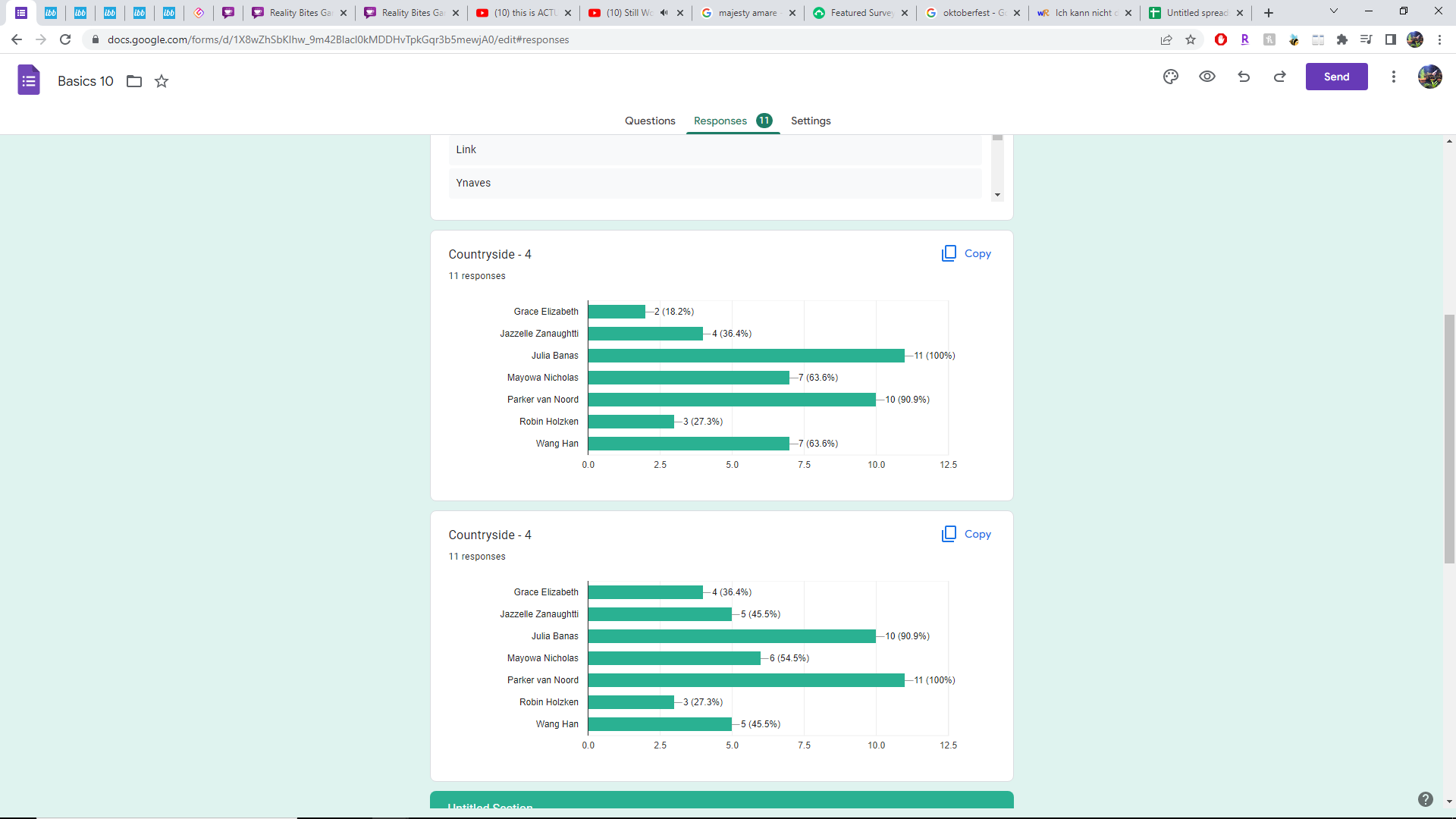Viewport: 1456px width, 819px height.
Task: Go back to the previous page
Action: (x=17, y=39)
